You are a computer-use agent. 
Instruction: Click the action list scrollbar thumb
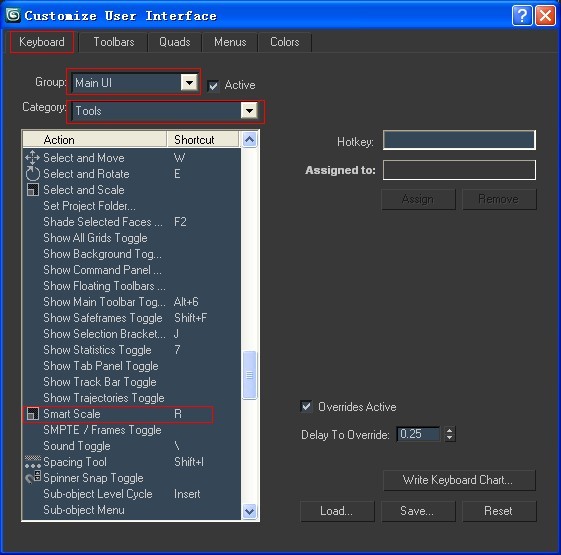[x=249, y=375]
